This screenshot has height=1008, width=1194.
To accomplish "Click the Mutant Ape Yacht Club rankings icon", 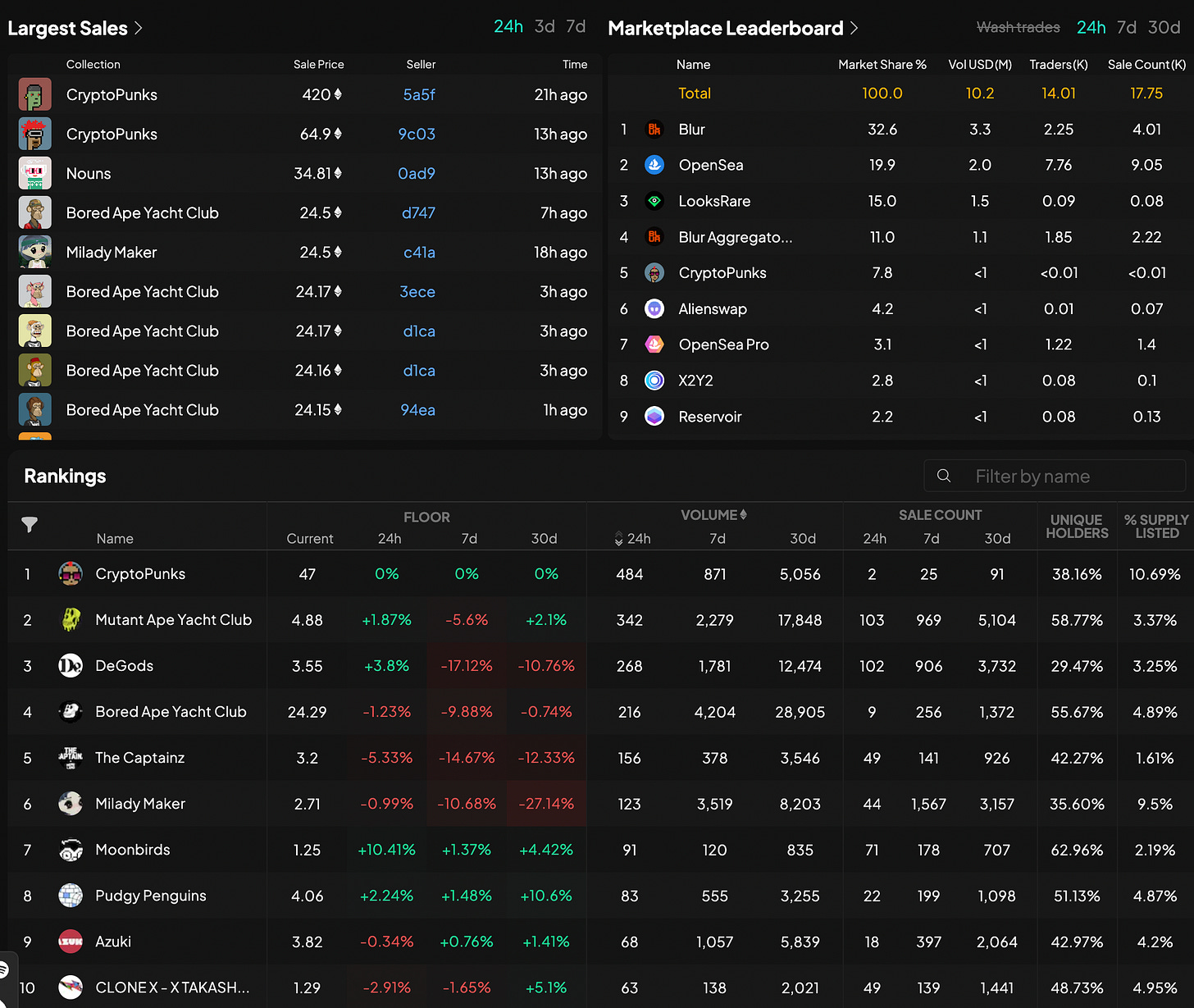I will click(71, 620).
